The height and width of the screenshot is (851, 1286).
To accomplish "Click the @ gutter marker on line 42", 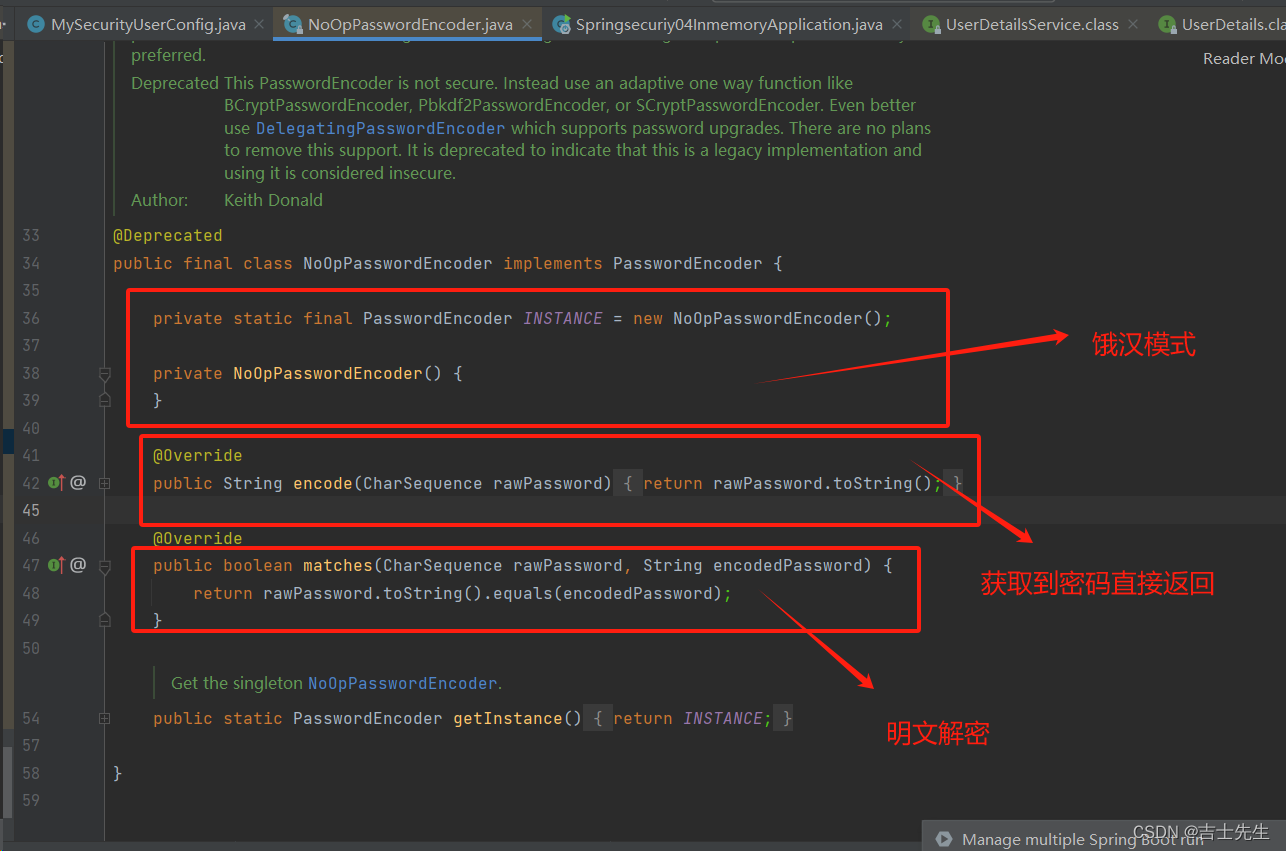I will pyautogui.click(x=78, y=483).
